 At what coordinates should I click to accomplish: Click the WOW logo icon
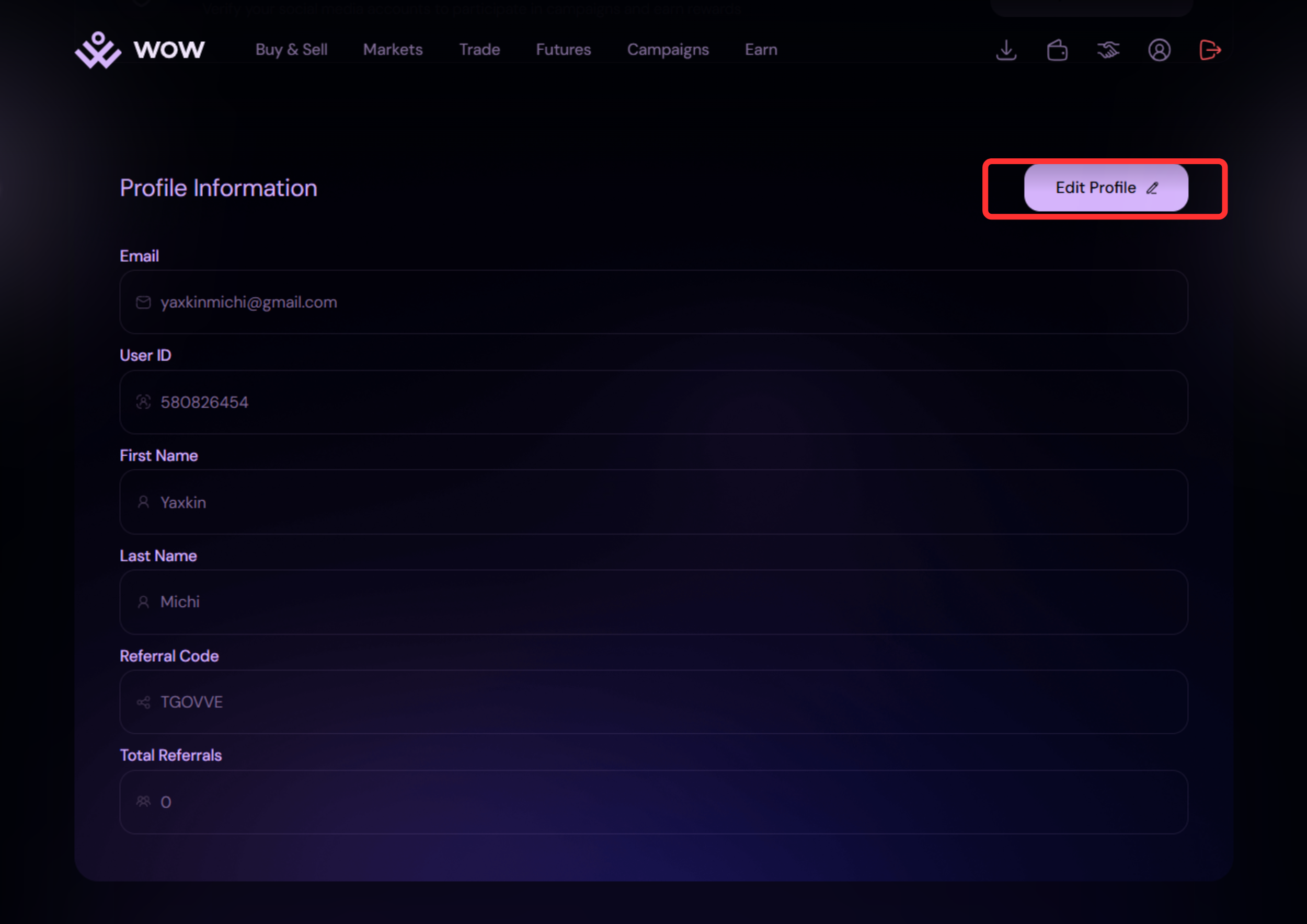point(98,50)
